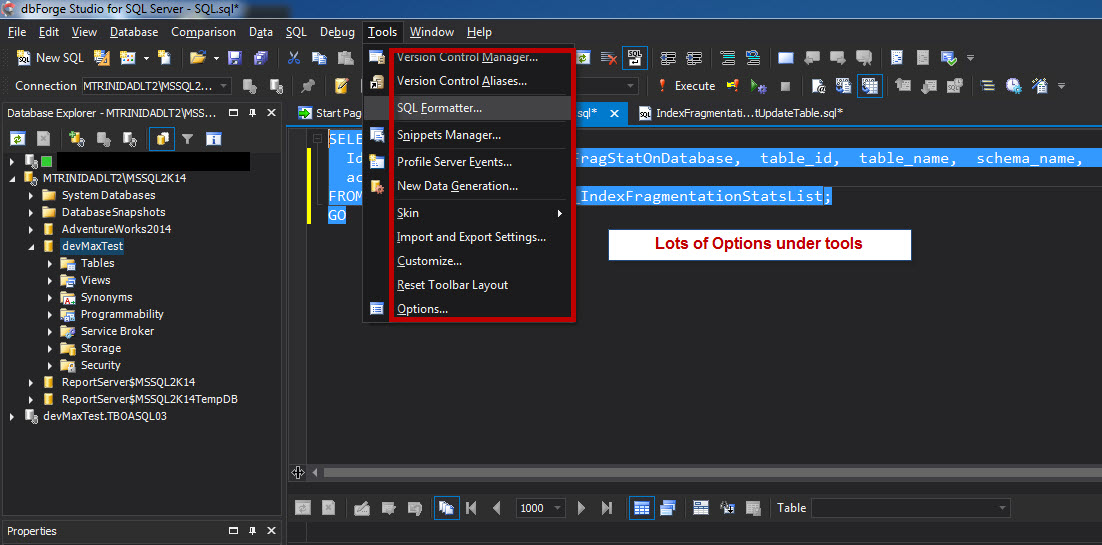The width and height of the screenshot is (1102, 545).
Task: Click the Open File folder icon
Action: tap(197, 58)
